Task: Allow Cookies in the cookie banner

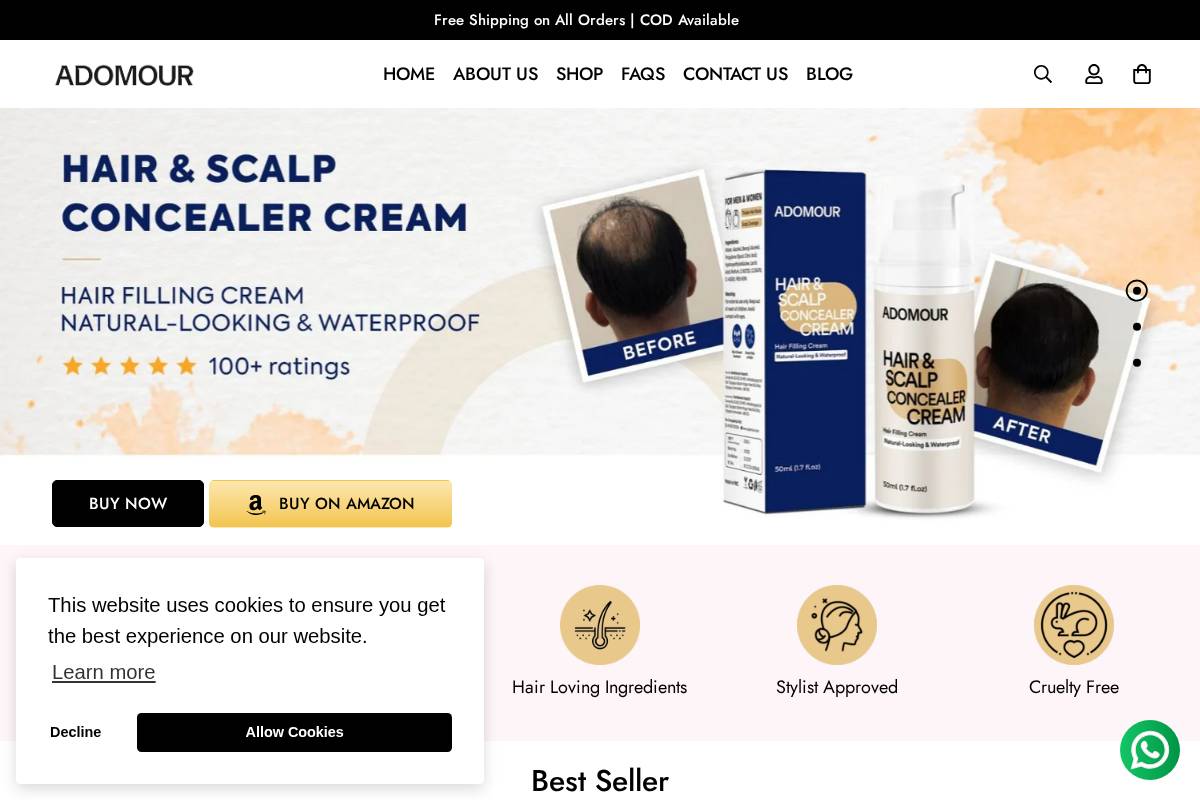Action: (294, 732)
